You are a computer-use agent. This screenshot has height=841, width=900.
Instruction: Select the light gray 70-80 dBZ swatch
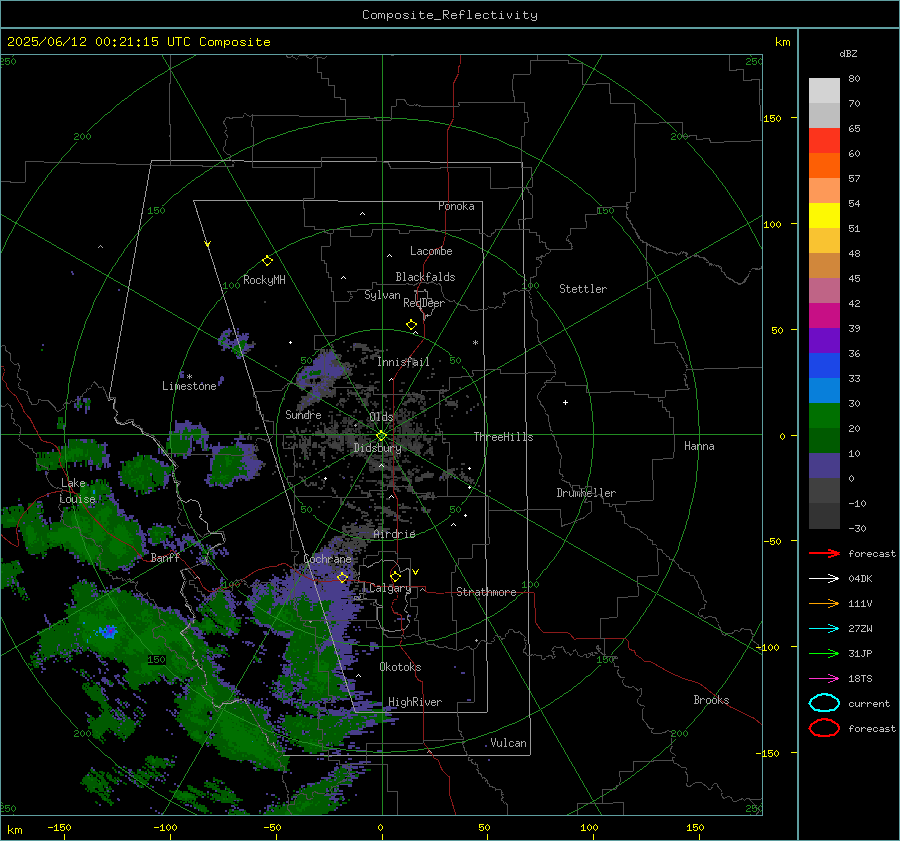pos(824,91)
